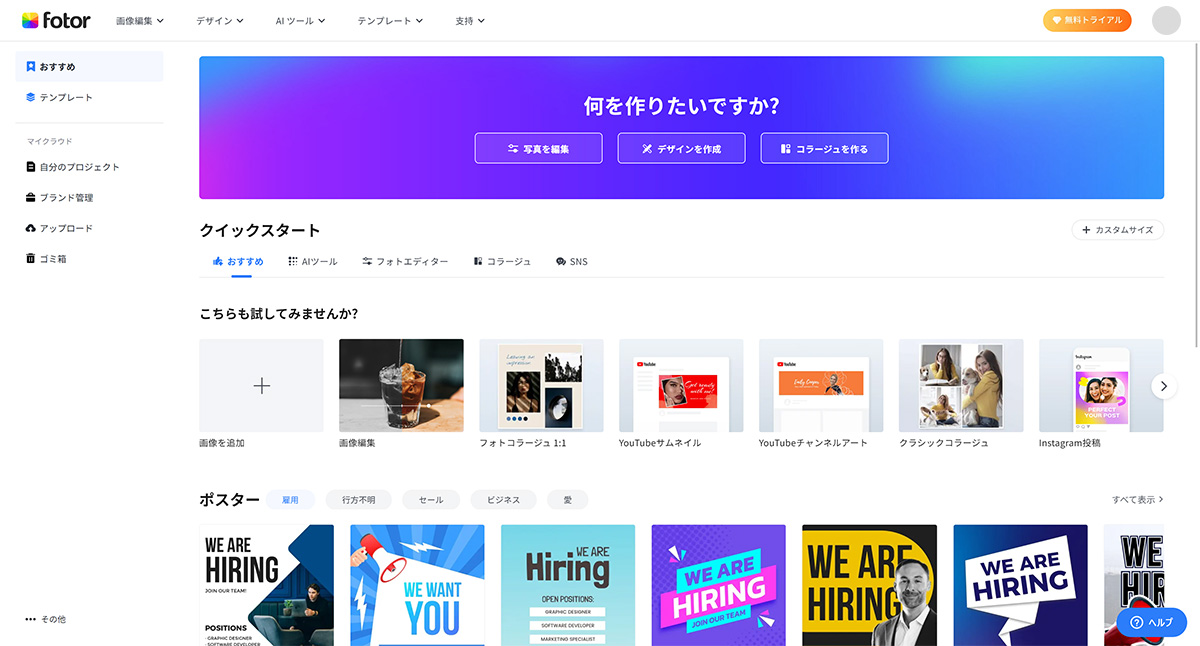Open 自分のプロジェクト in sidebar

point(89,168)
